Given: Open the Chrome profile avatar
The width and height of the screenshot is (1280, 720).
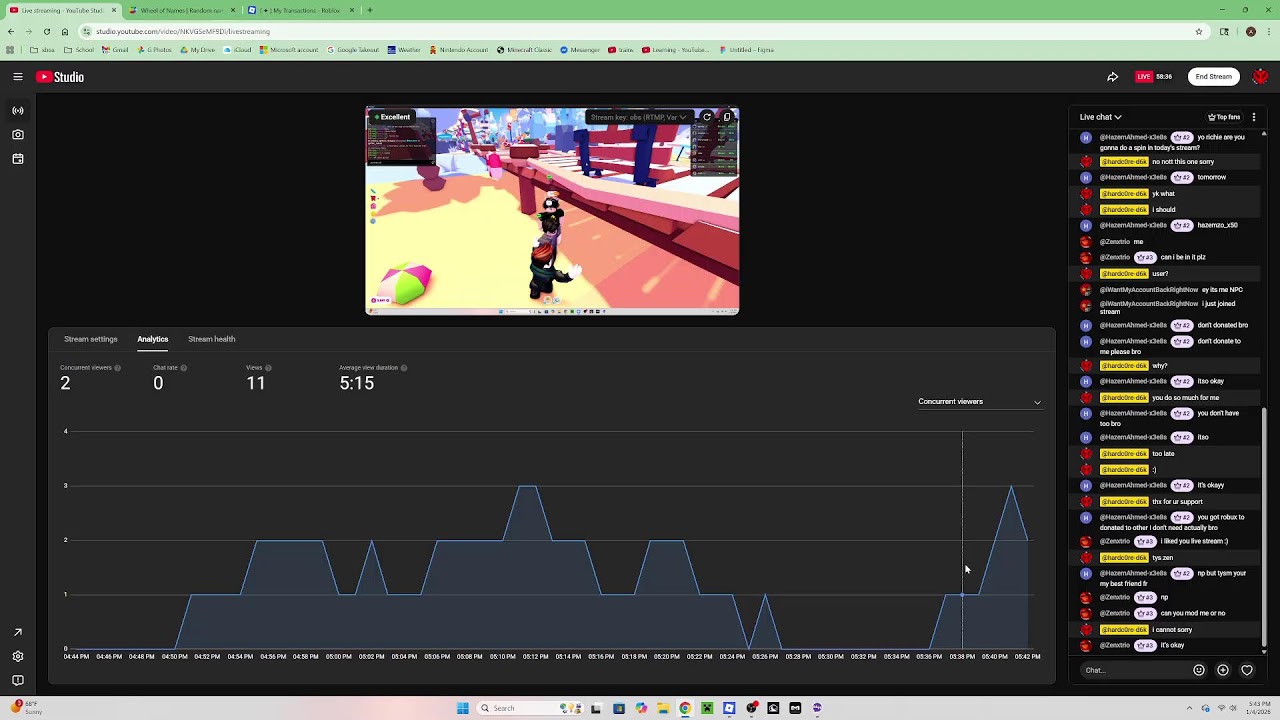Looking at the screenshot, I should (1250, 31).
